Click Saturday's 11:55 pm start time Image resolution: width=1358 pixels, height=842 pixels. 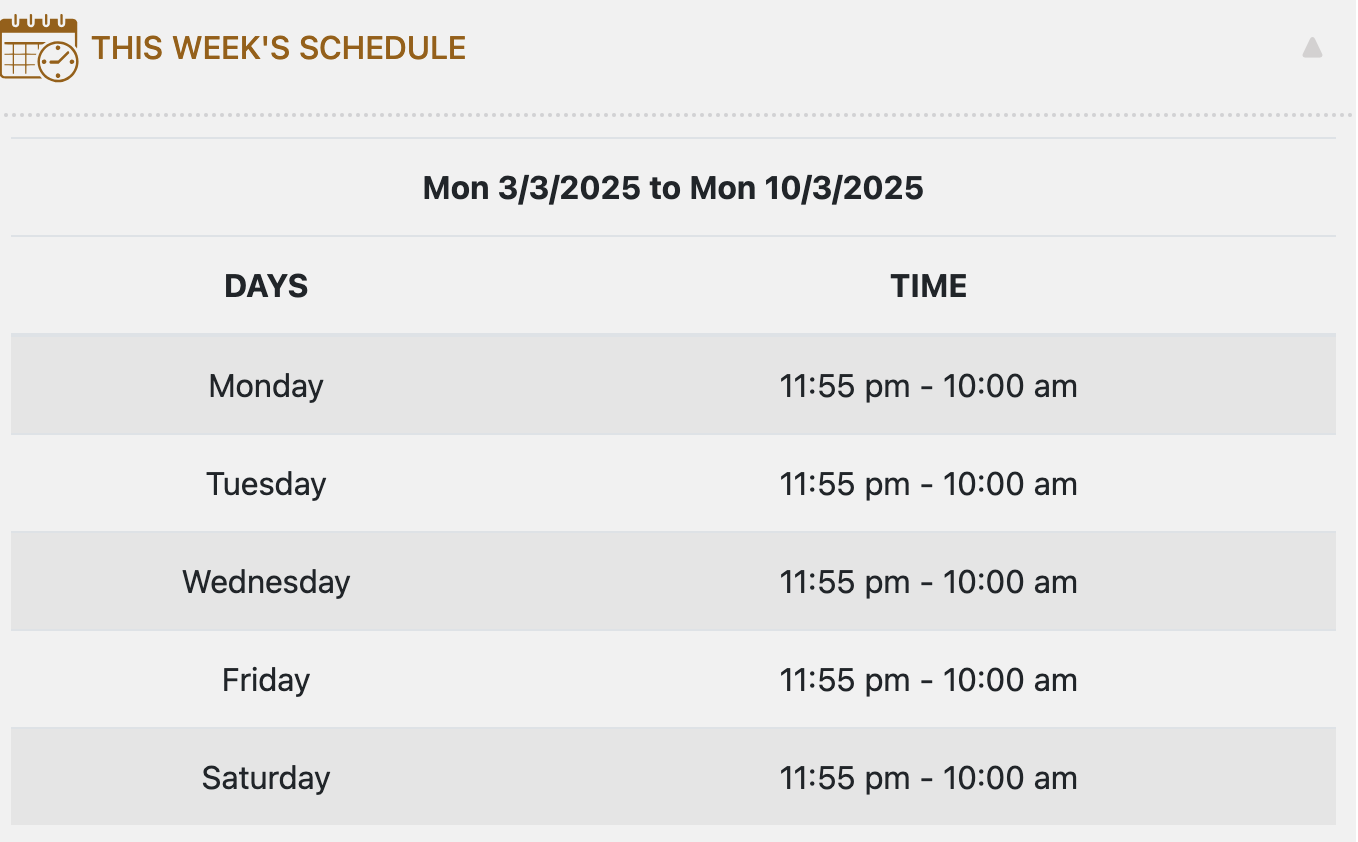[x=844, y=778]
